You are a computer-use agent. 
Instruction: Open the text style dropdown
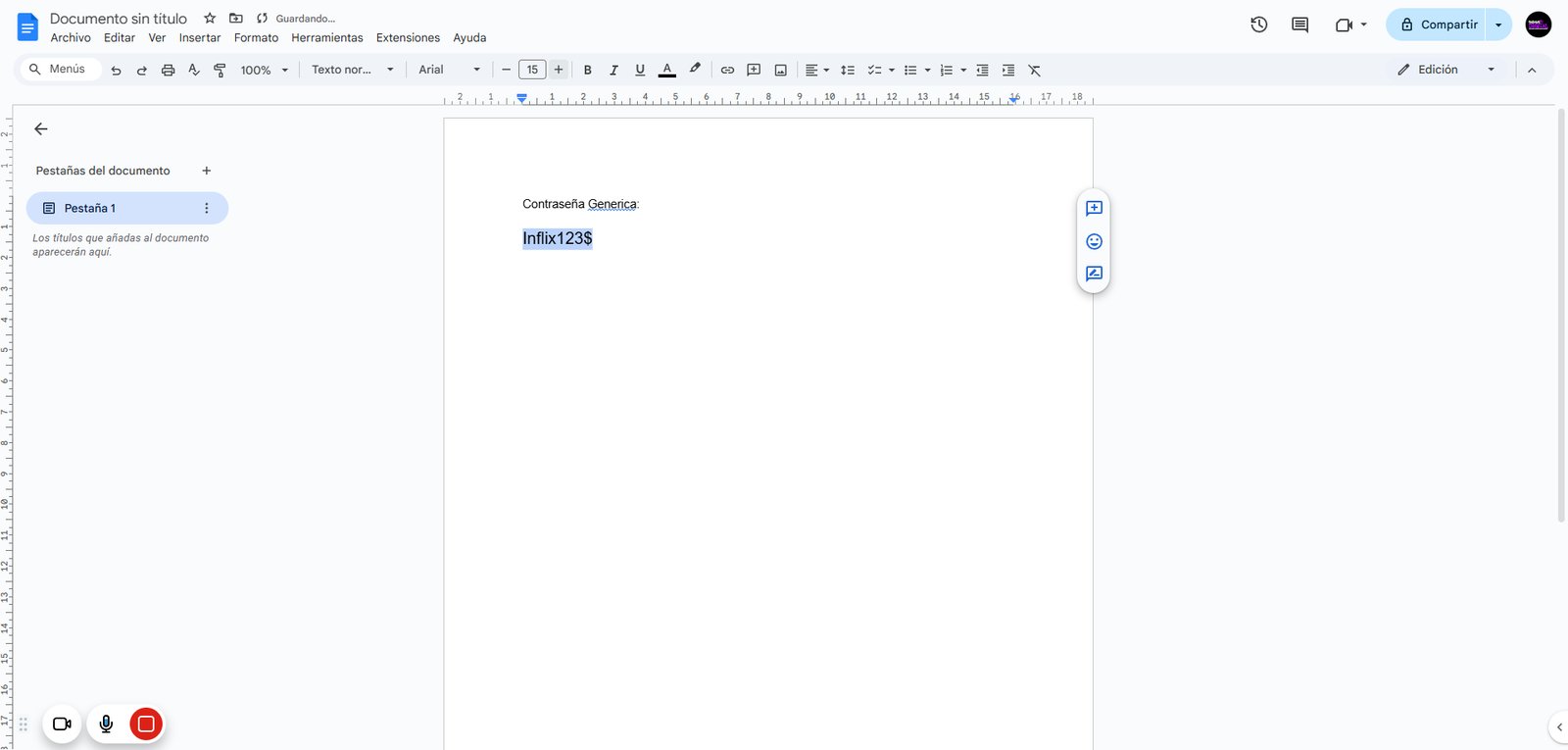coord(353,70)
